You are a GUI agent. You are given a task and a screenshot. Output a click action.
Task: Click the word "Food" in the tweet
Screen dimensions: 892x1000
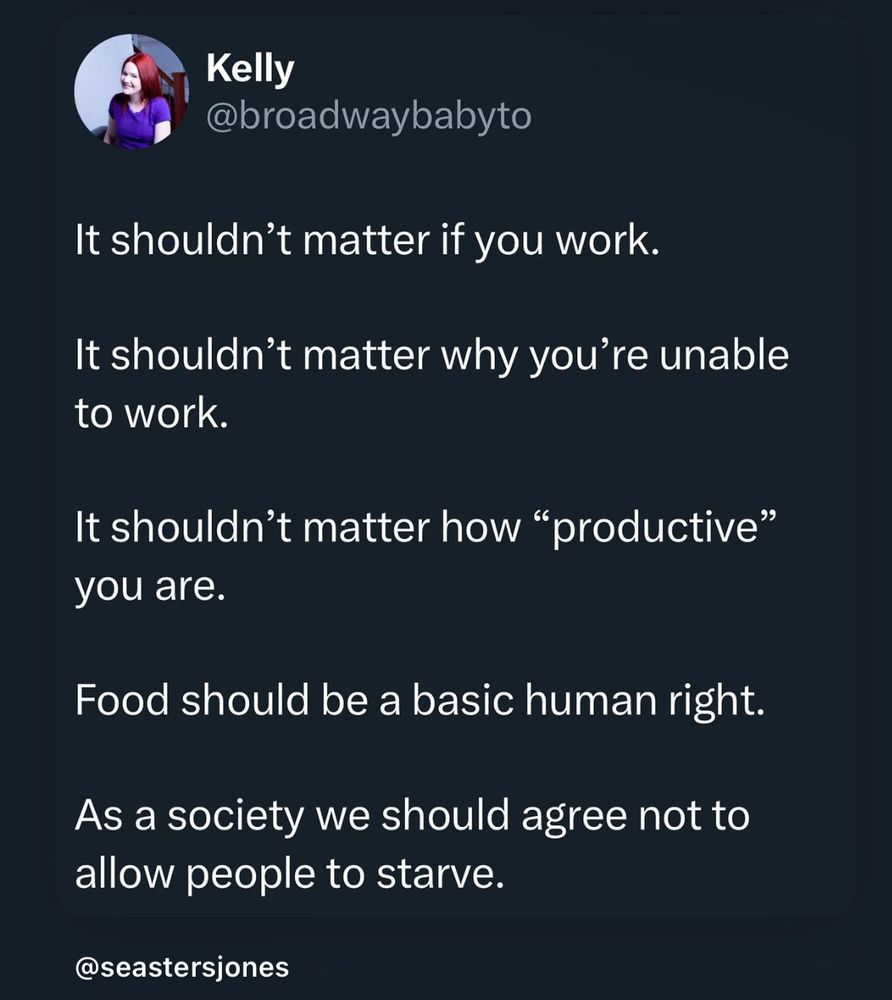click(x=122, y=699)
